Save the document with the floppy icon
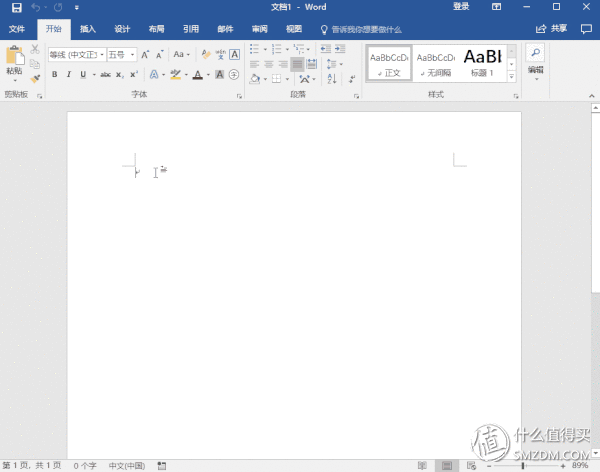Screen dimensions: 600x472 point(16,7)
